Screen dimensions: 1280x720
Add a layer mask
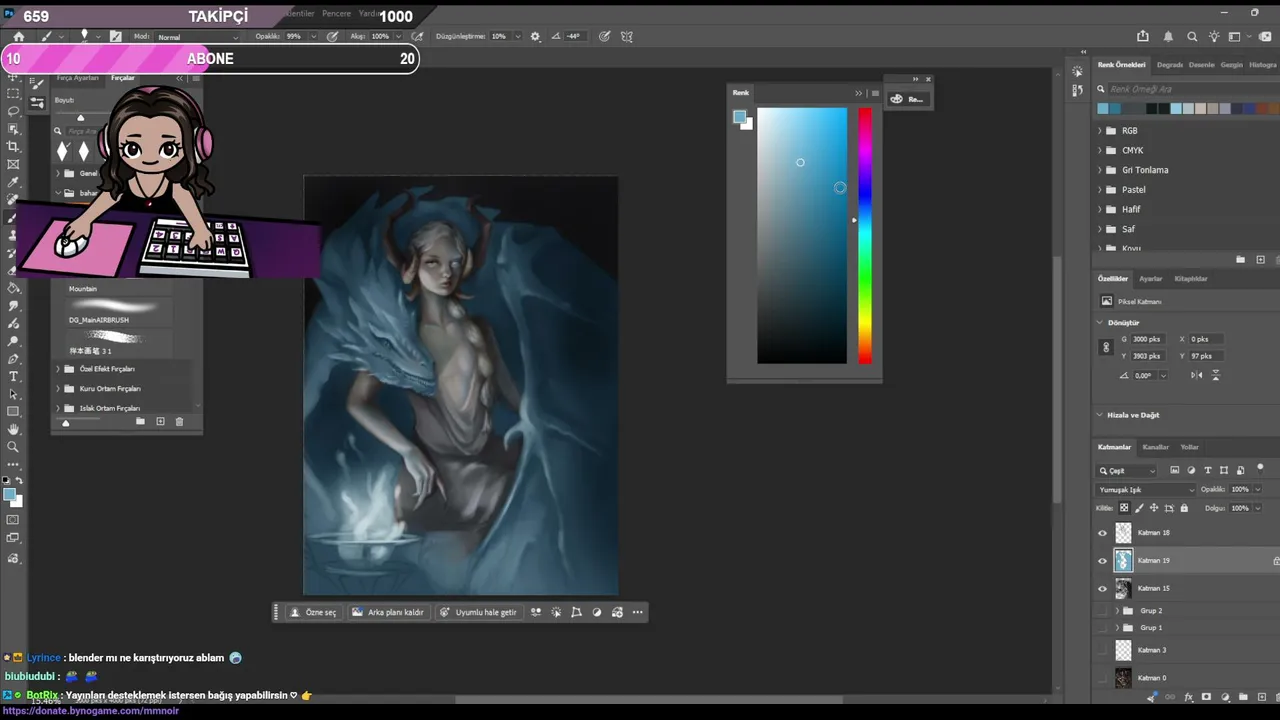coord(1206,697)
